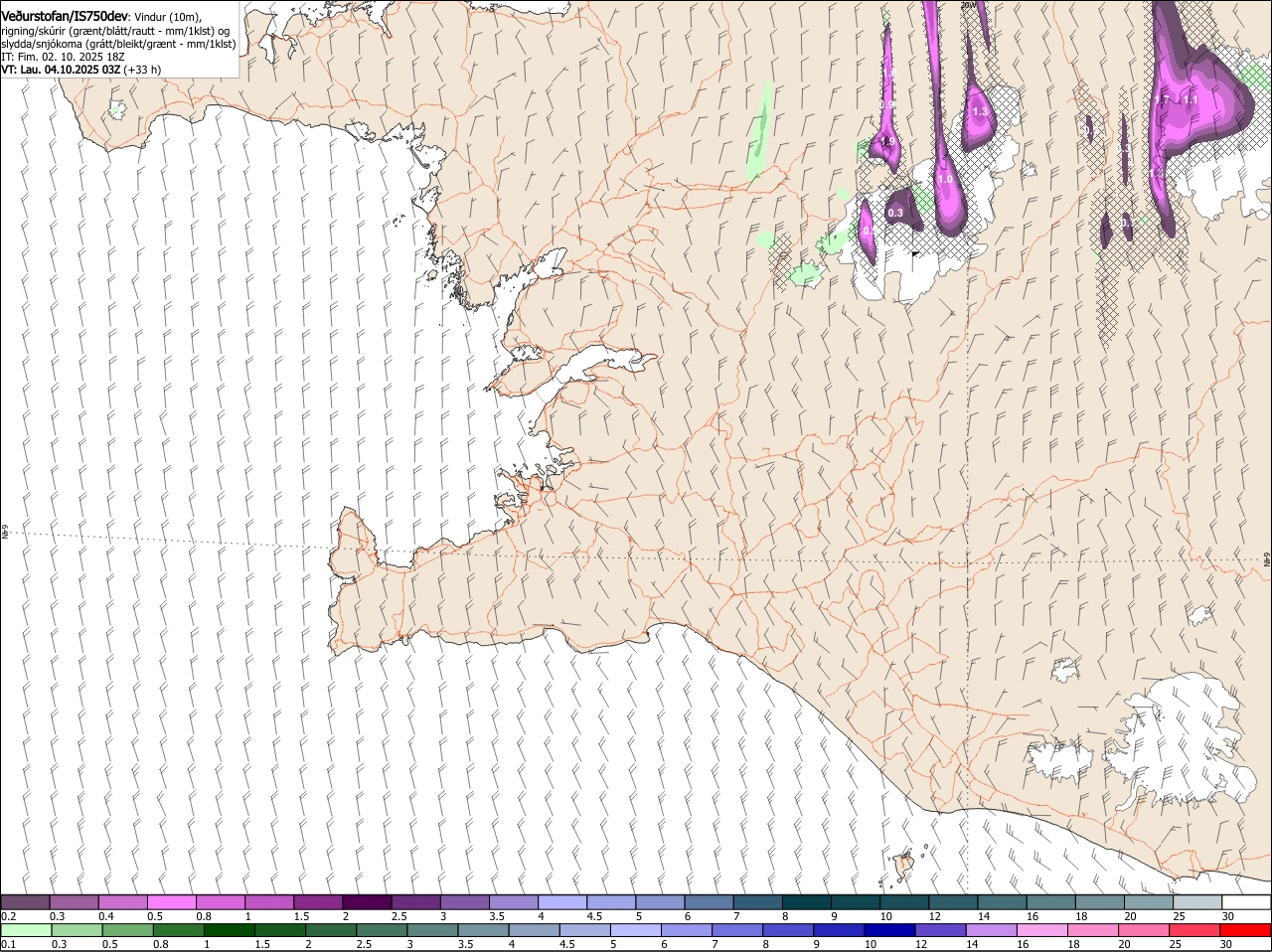Viewport: 1272px width, 952px height.
Task: Select the dark blue bottom legend row swatch labeled 10
Action: coord(888,931)
